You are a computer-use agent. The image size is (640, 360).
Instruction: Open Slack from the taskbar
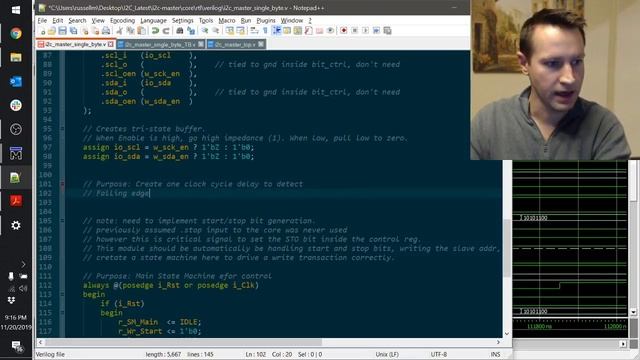click(x=16, y=105)
